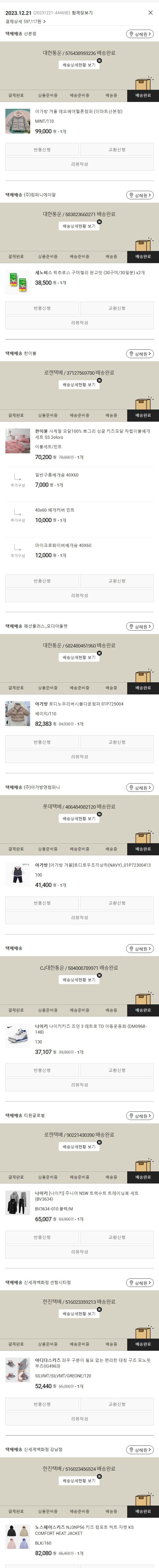Screen dimensions: 159x1568
Task: Request return (반품신청) for 아가방 mint jumper
Action: tap(42, 150)
